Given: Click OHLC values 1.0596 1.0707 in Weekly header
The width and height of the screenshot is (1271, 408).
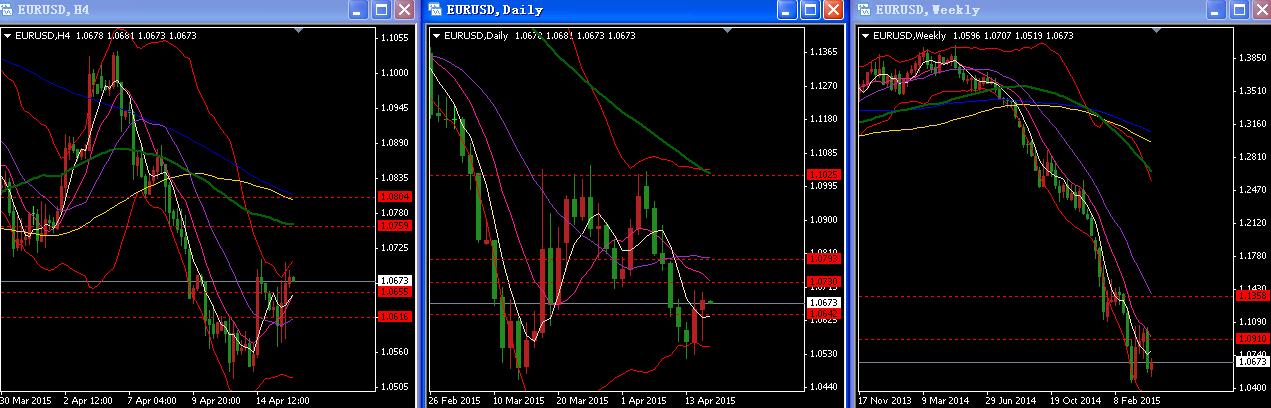Looking at the screenshot, I should tap(980, 36).
